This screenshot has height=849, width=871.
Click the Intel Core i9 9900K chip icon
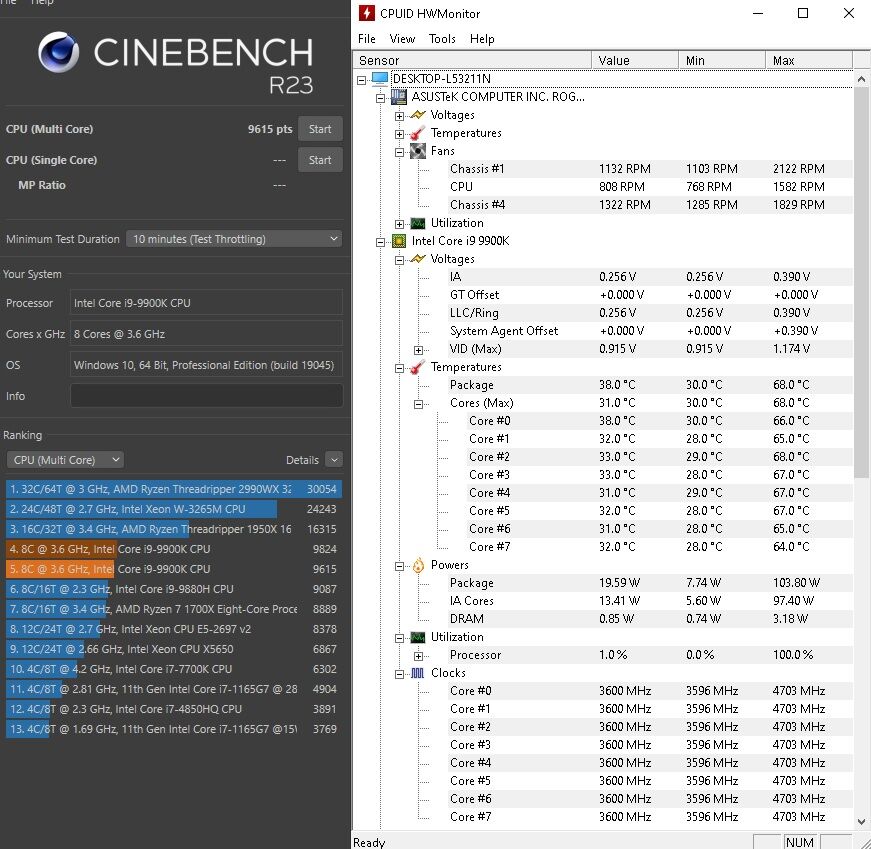(x=399, y=241)
